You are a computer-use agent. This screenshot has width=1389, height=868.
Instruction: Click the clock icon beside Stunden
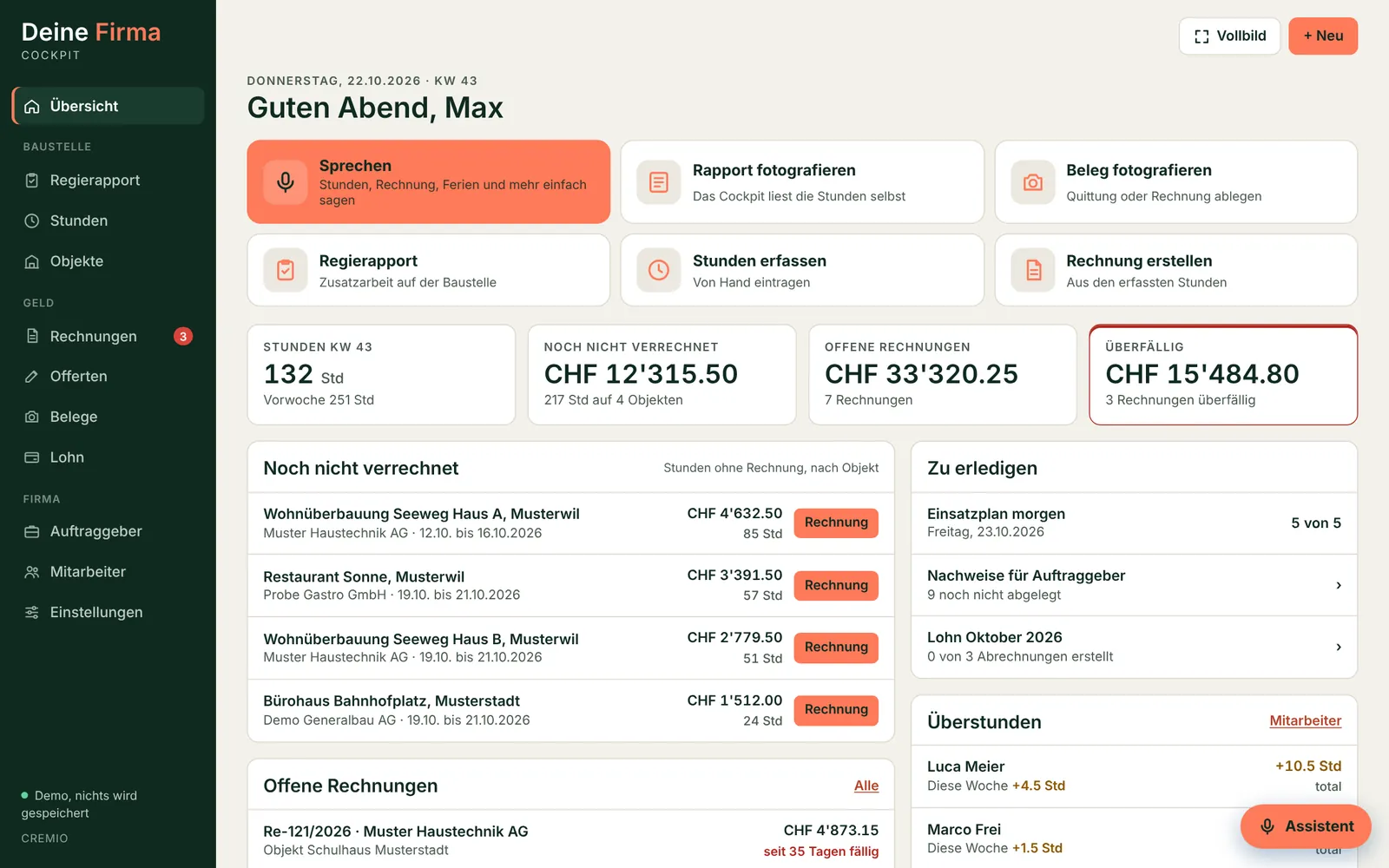tap(32, 221)
